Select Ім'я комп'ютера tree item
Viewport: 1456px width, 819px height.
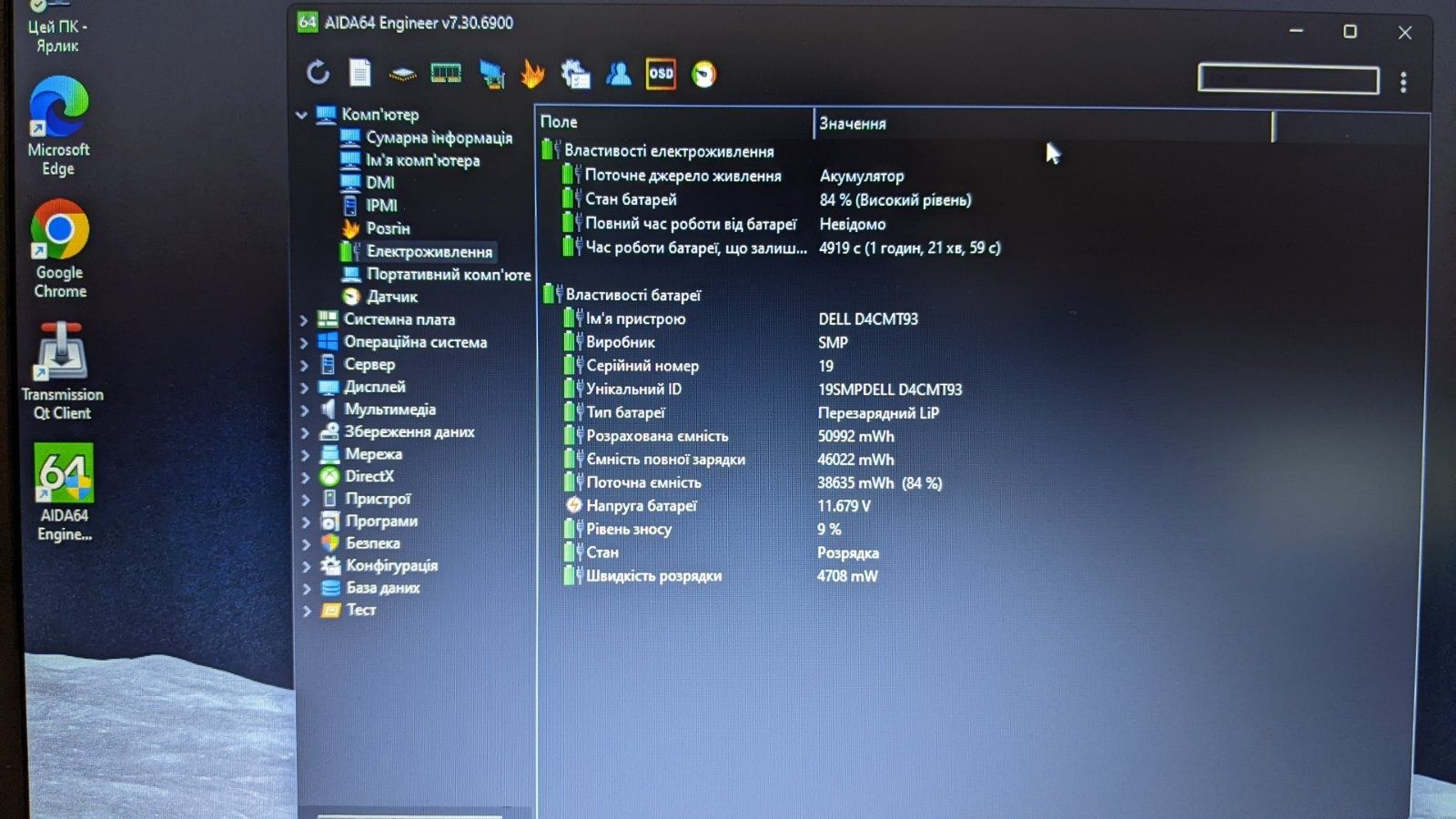point(422,160)
